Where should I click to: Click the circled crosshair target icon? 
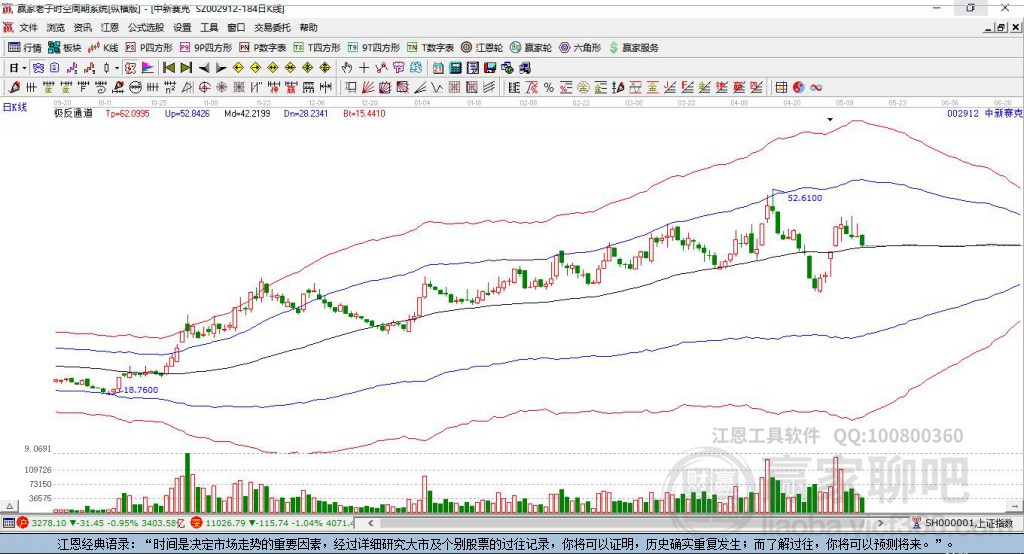click(x=204, y=87)
